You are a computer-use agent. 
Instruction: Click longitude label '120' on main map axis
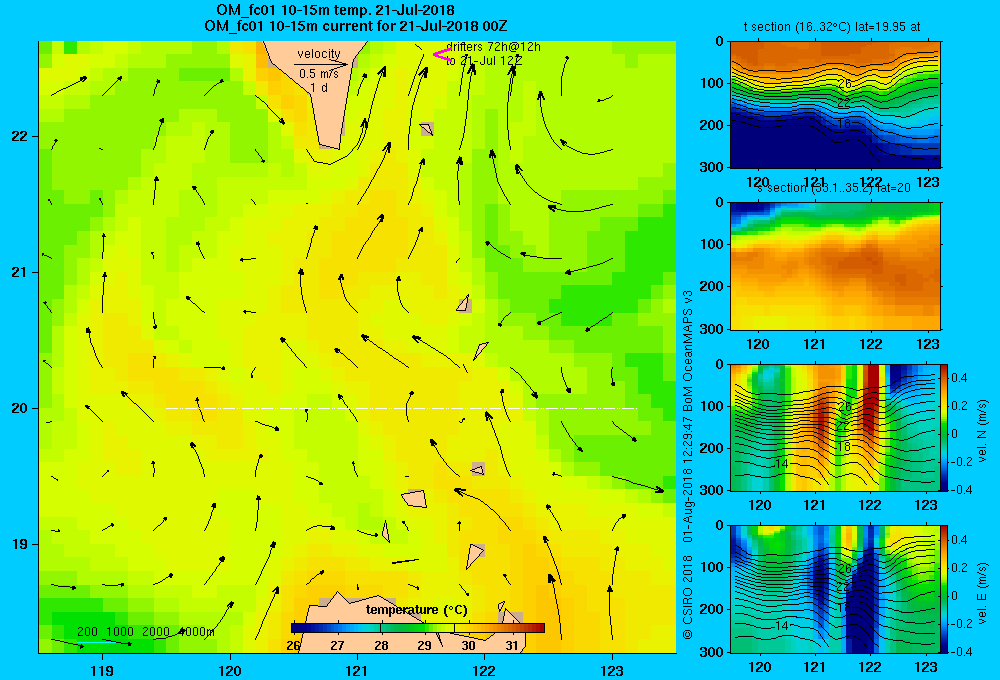point(230,670)
